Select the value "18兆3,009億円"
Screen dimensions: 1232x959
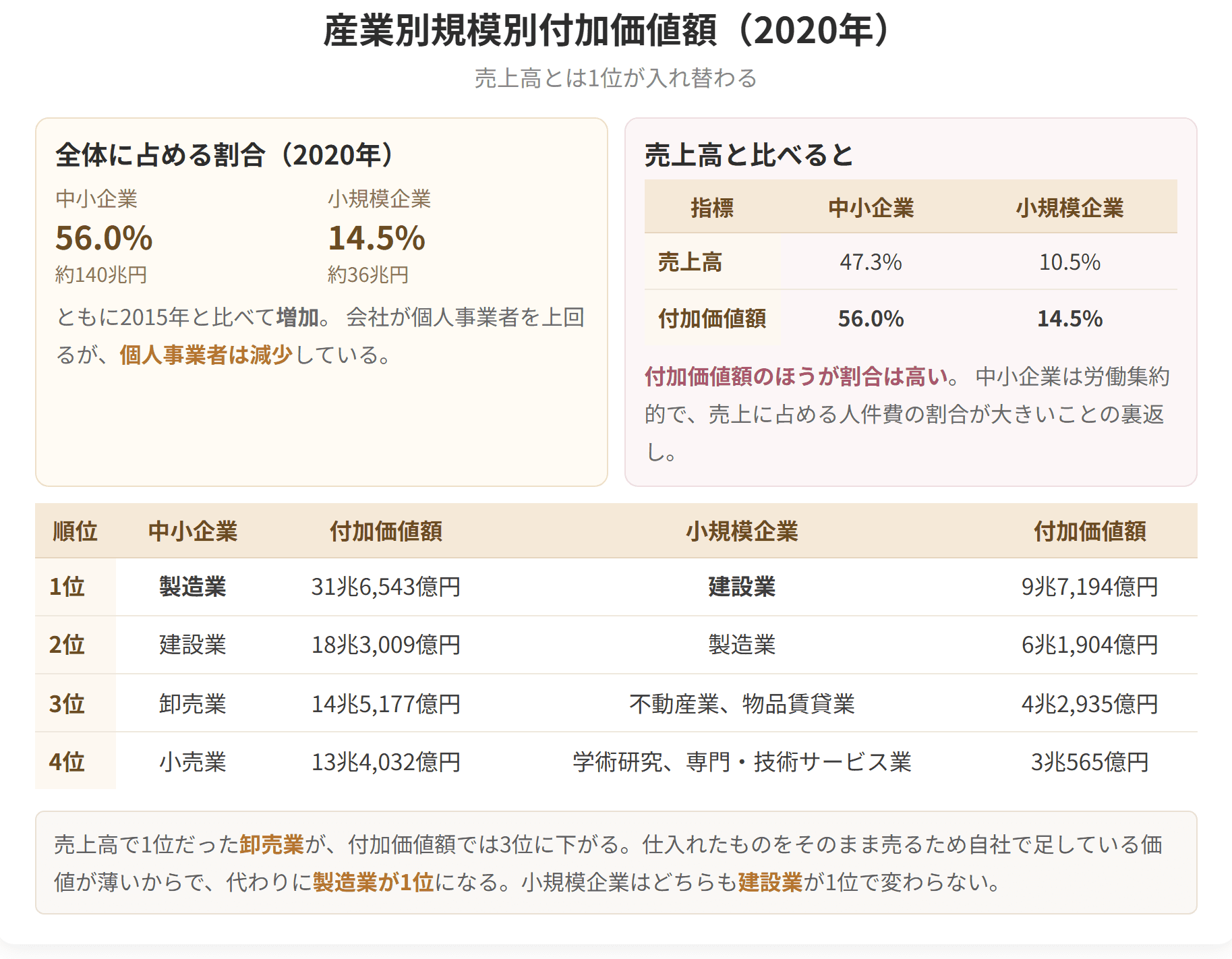(x=386, y=645)
